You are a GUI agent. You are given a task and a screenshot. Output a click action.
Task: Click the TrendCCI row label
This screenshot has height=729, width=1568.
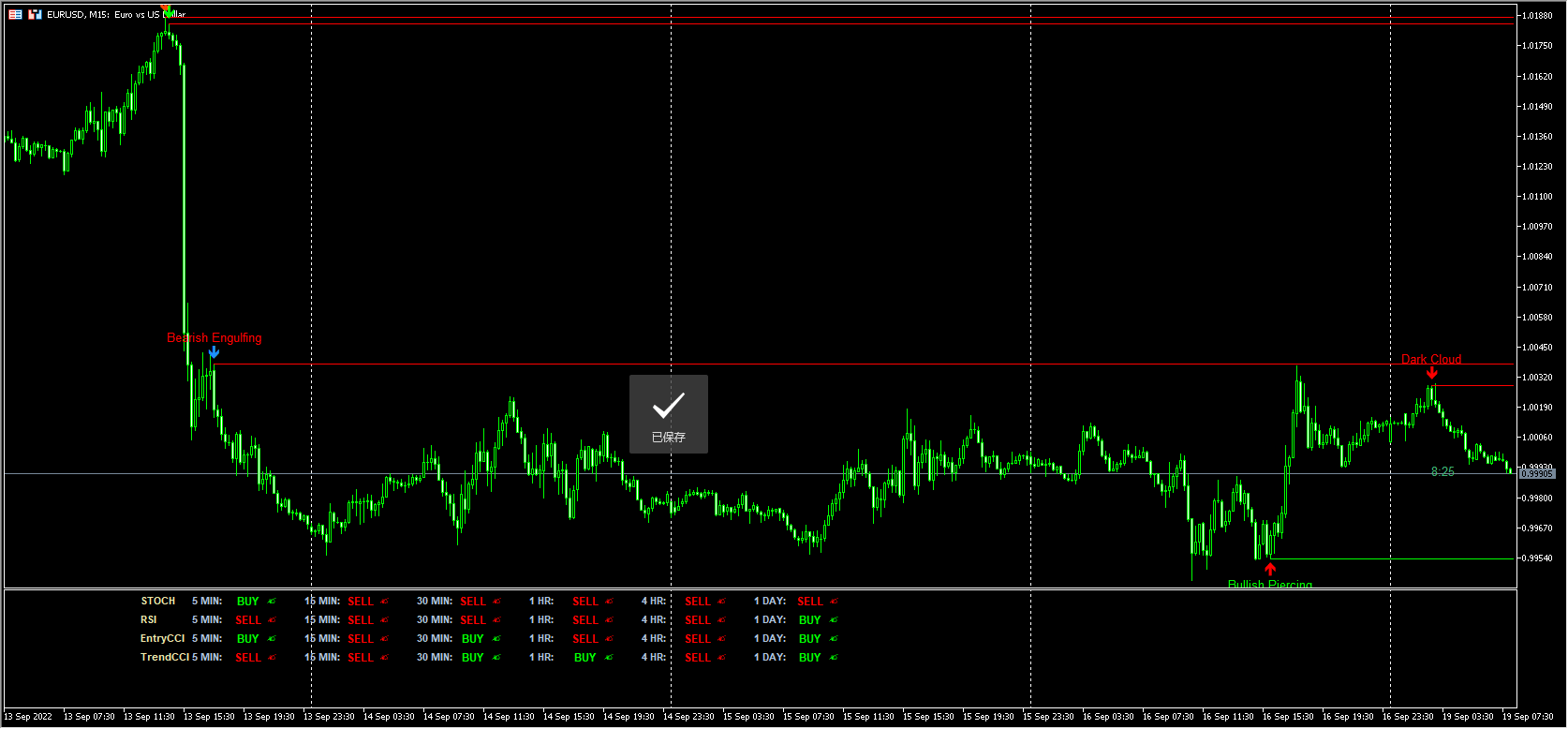point(165,658)
